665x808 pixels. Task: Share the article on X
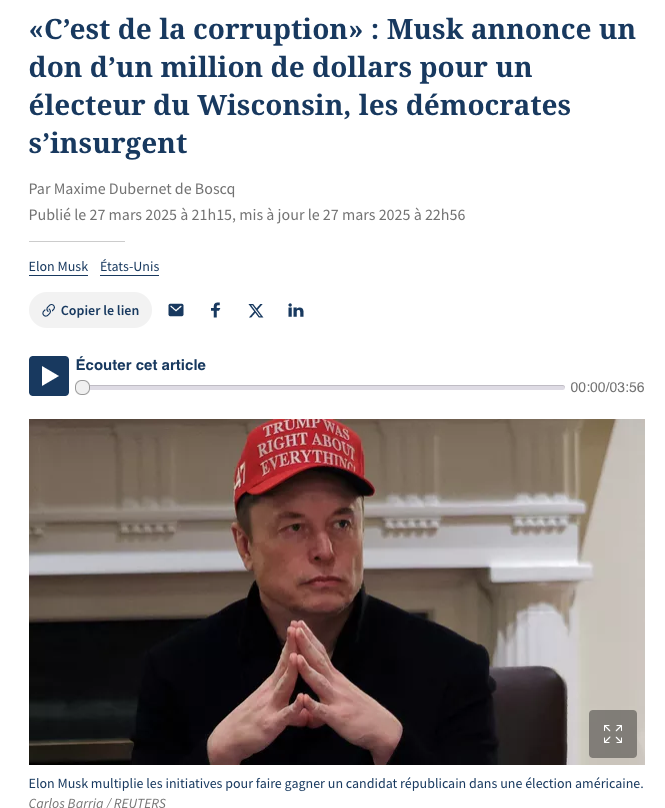(256, 310)
